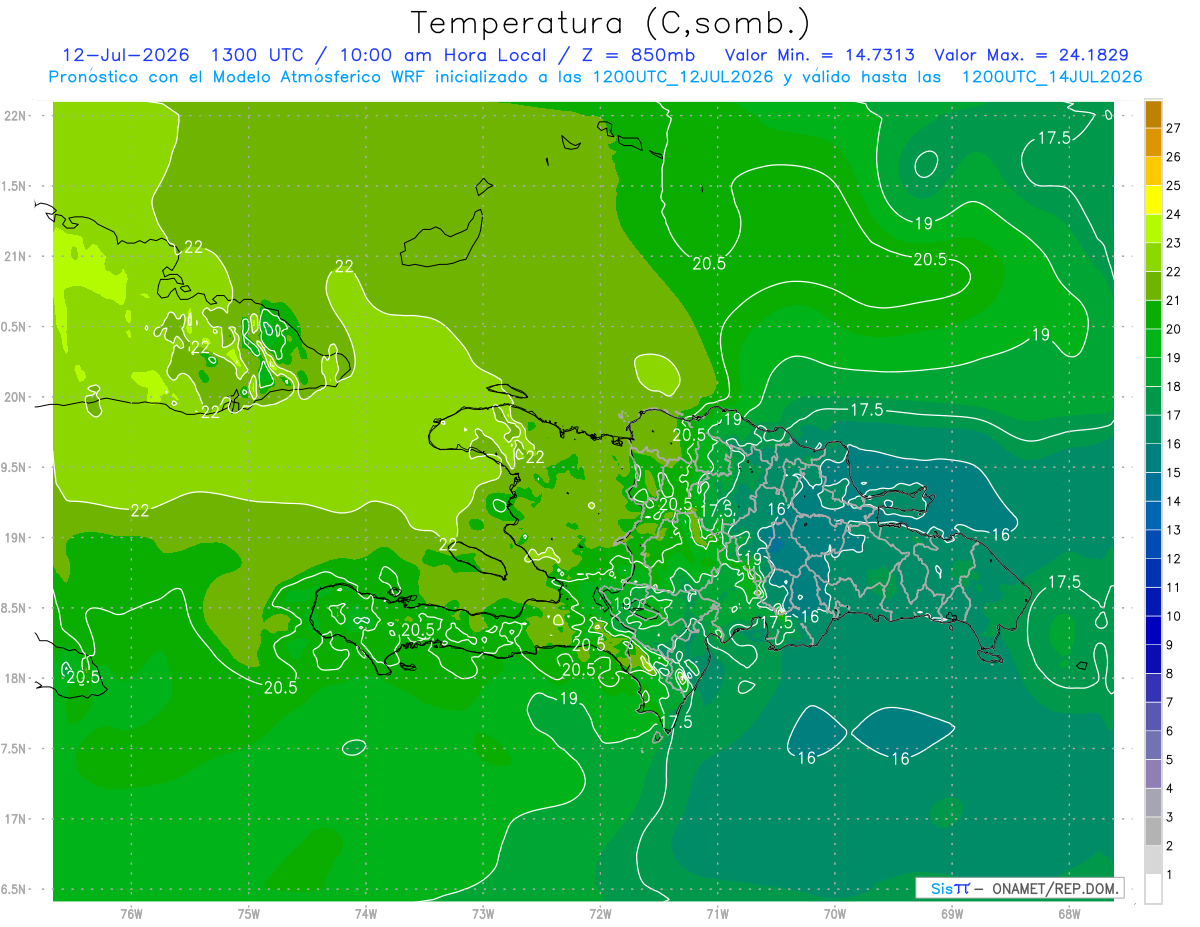This screenshot has width=1200, height=927.
Task: Click the "72W" longitude axis label
Action: [x=600, y=913]
